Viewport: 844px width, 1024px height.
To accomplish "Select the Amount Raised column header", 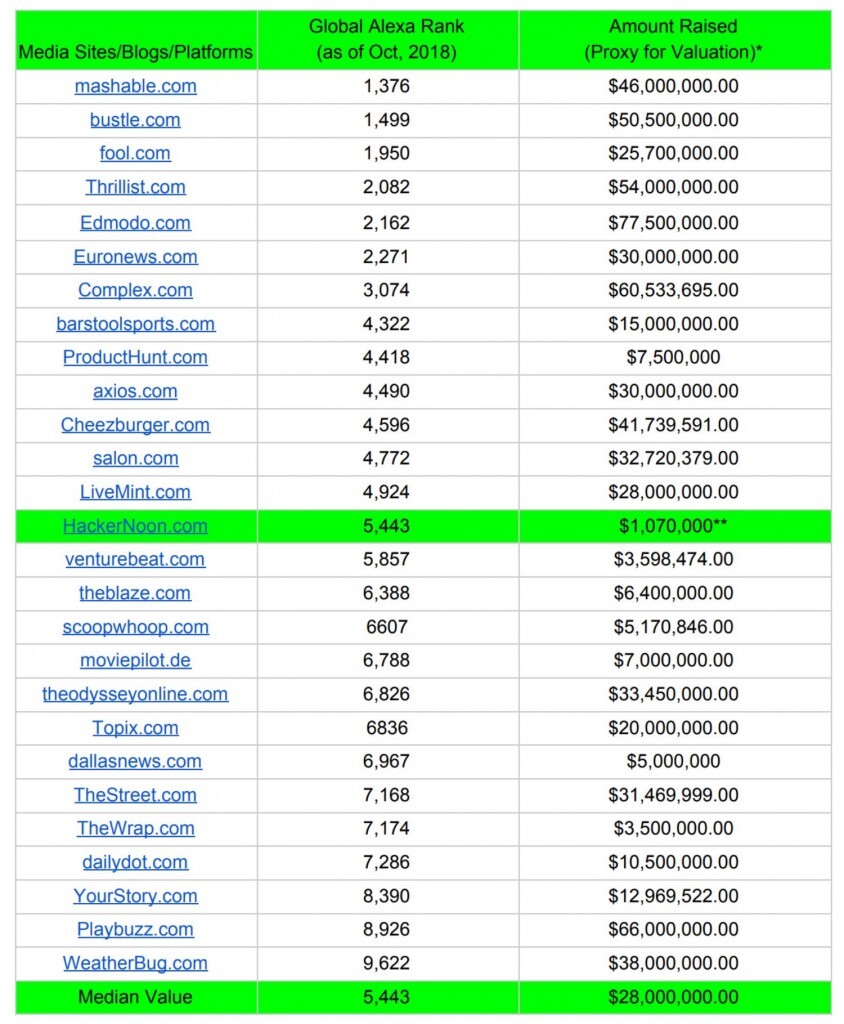I will pos(673,39).
